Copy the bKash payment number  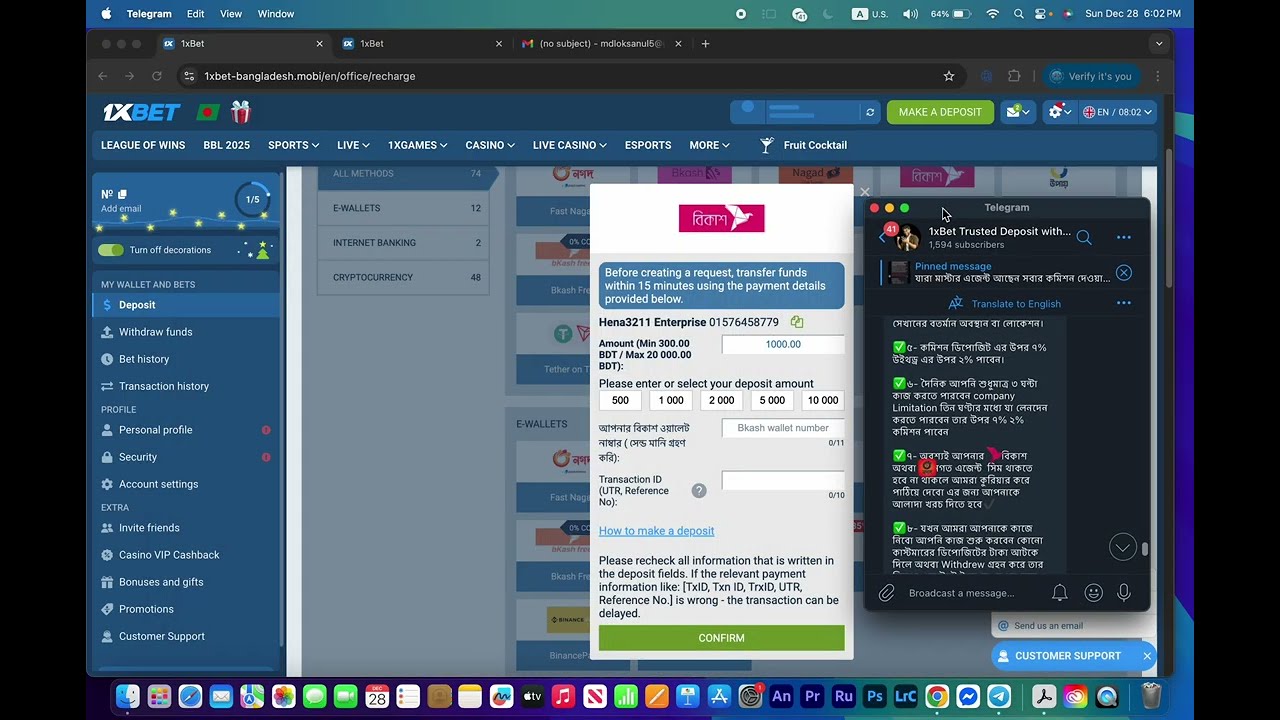click(797, 322)
